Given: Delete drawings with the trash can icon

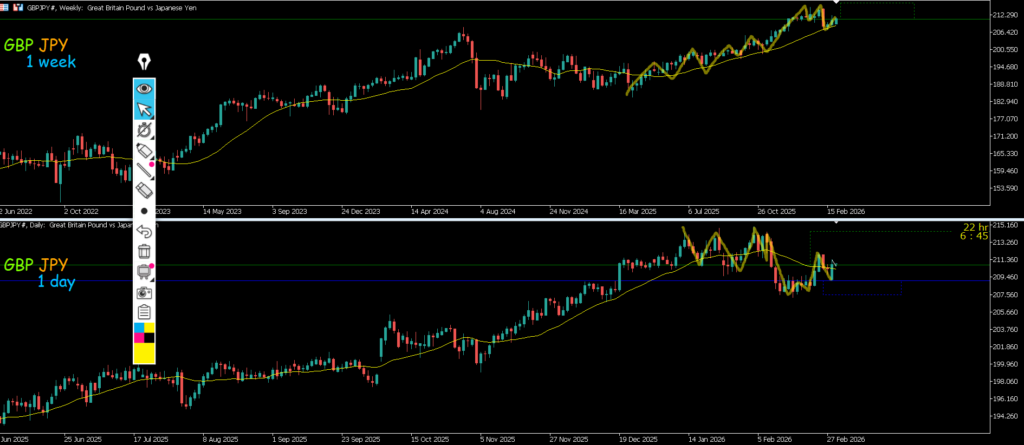Looking at the screenshot, I should [x=144, y=251].
